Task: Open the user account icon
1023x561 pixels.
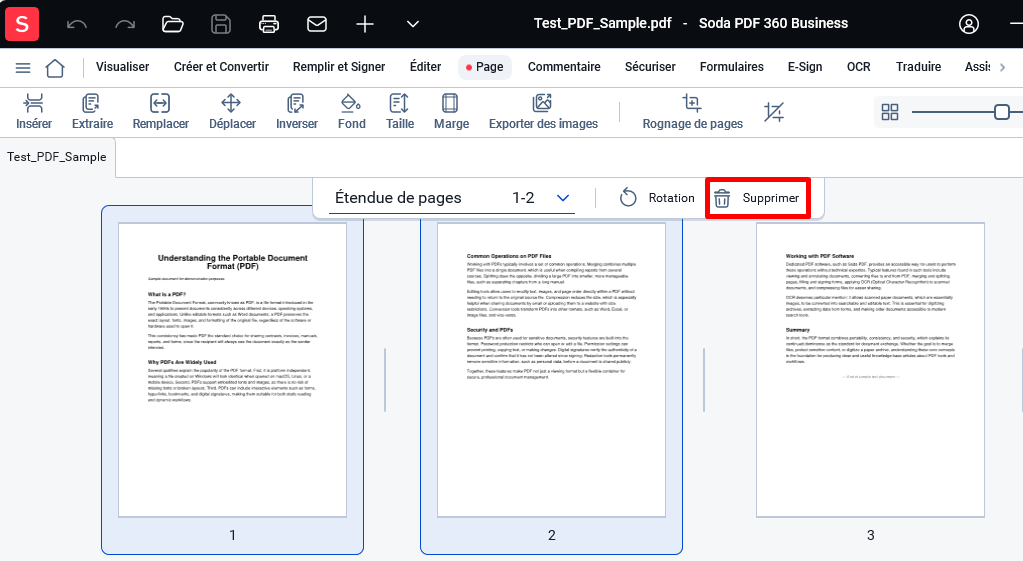Action: point(969,24)
